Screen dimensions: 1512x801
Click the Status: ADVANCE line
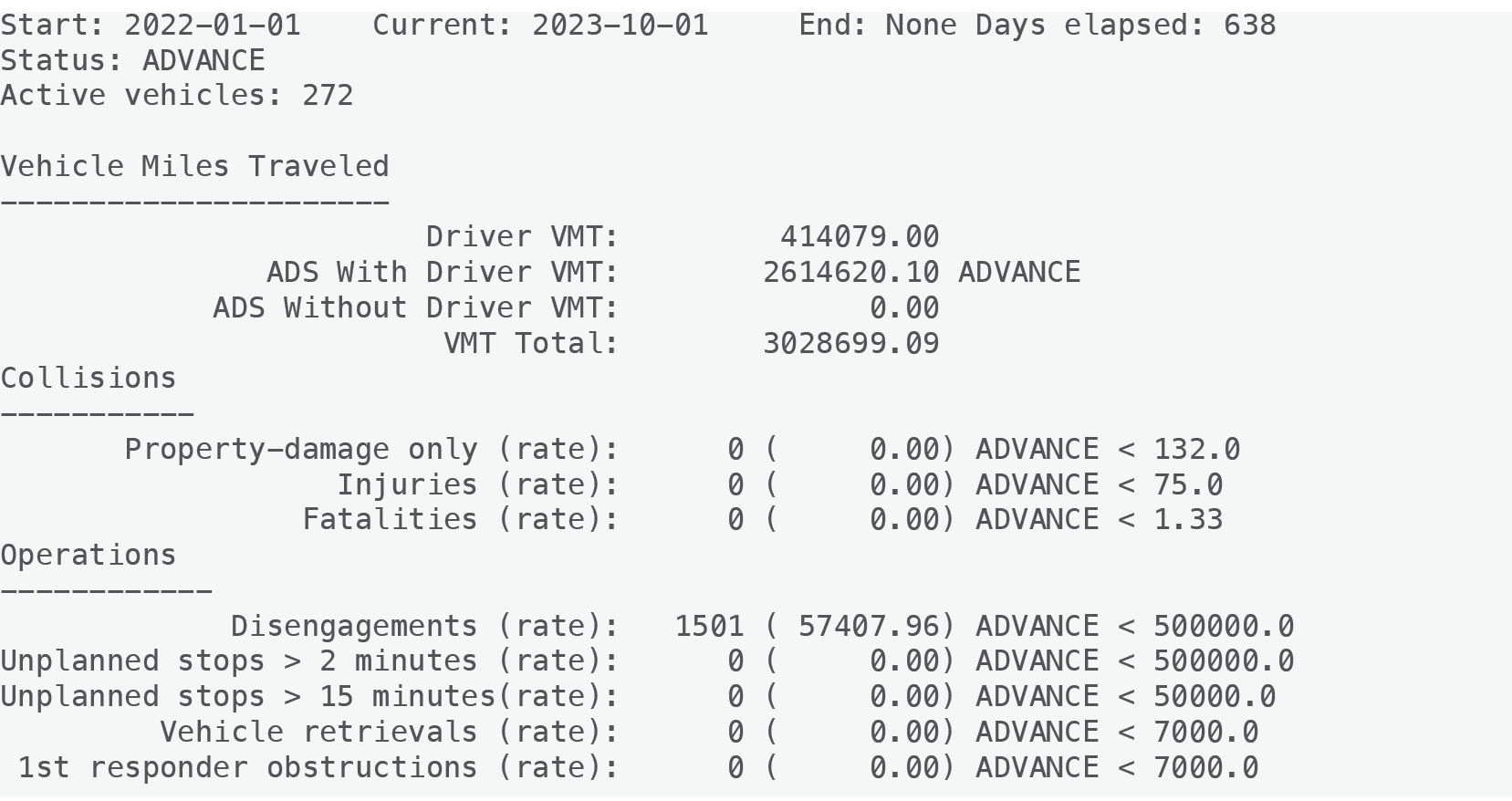[132, 60]
